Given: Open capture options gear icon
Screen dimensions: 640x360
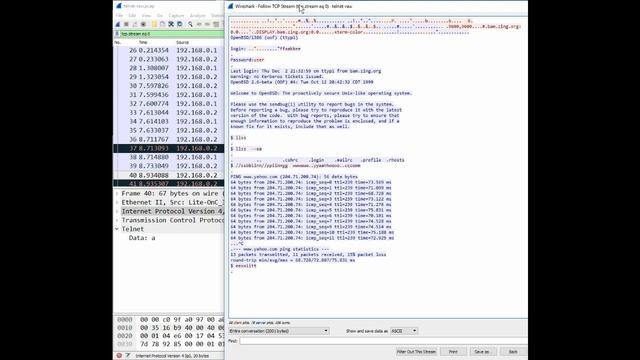Looking at the screenshot, I should pos(143,24).
